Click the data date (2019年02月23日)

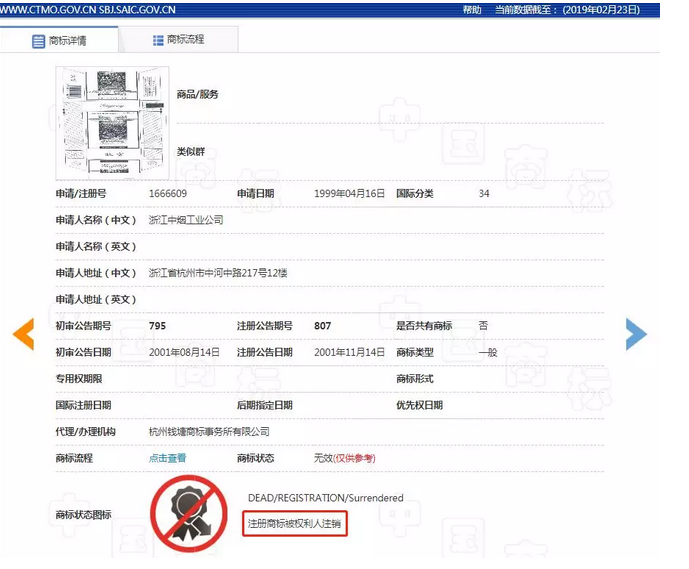(x=601, y=10)
